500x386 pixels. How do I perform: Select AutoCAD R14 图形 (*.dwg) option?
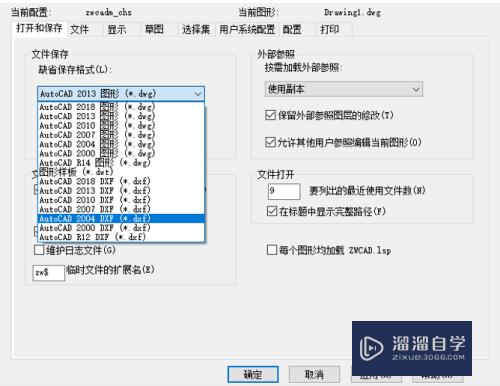[x=121, y=163]
